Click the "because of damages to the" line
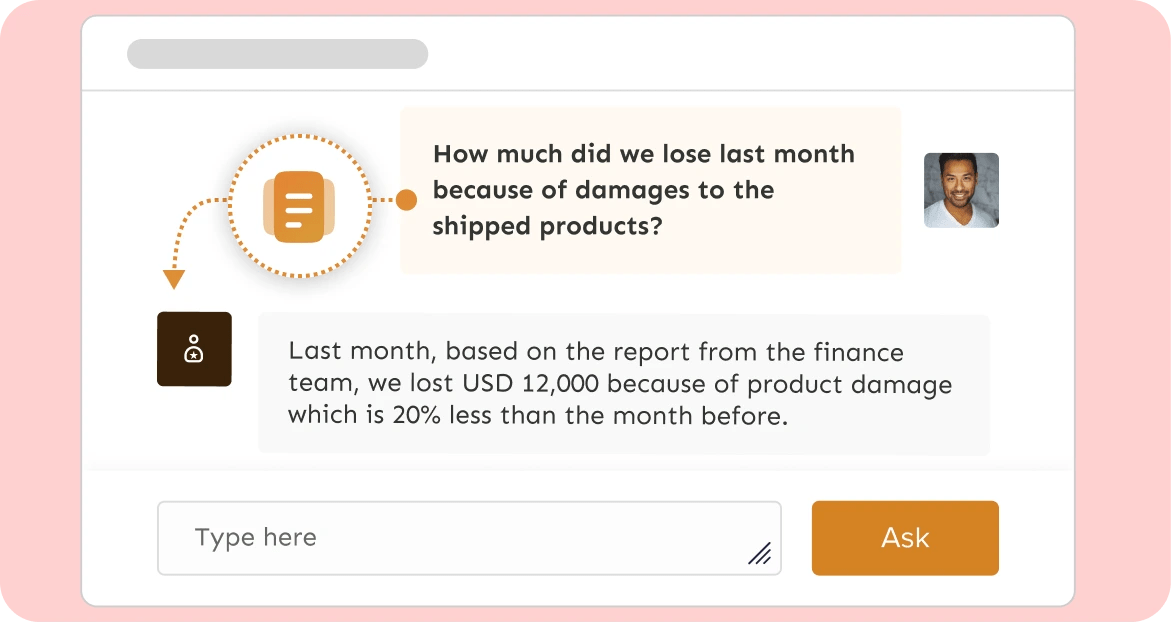 (603, 190)
